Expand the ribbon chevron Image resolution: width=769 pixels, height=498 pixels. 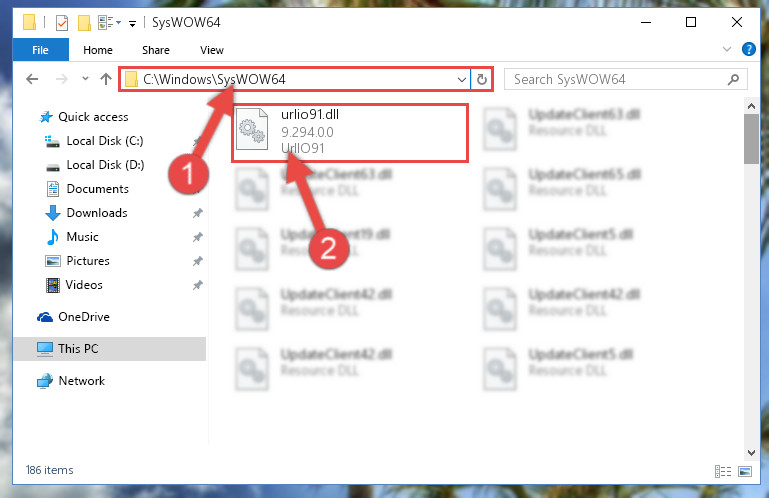click(727, 49)
